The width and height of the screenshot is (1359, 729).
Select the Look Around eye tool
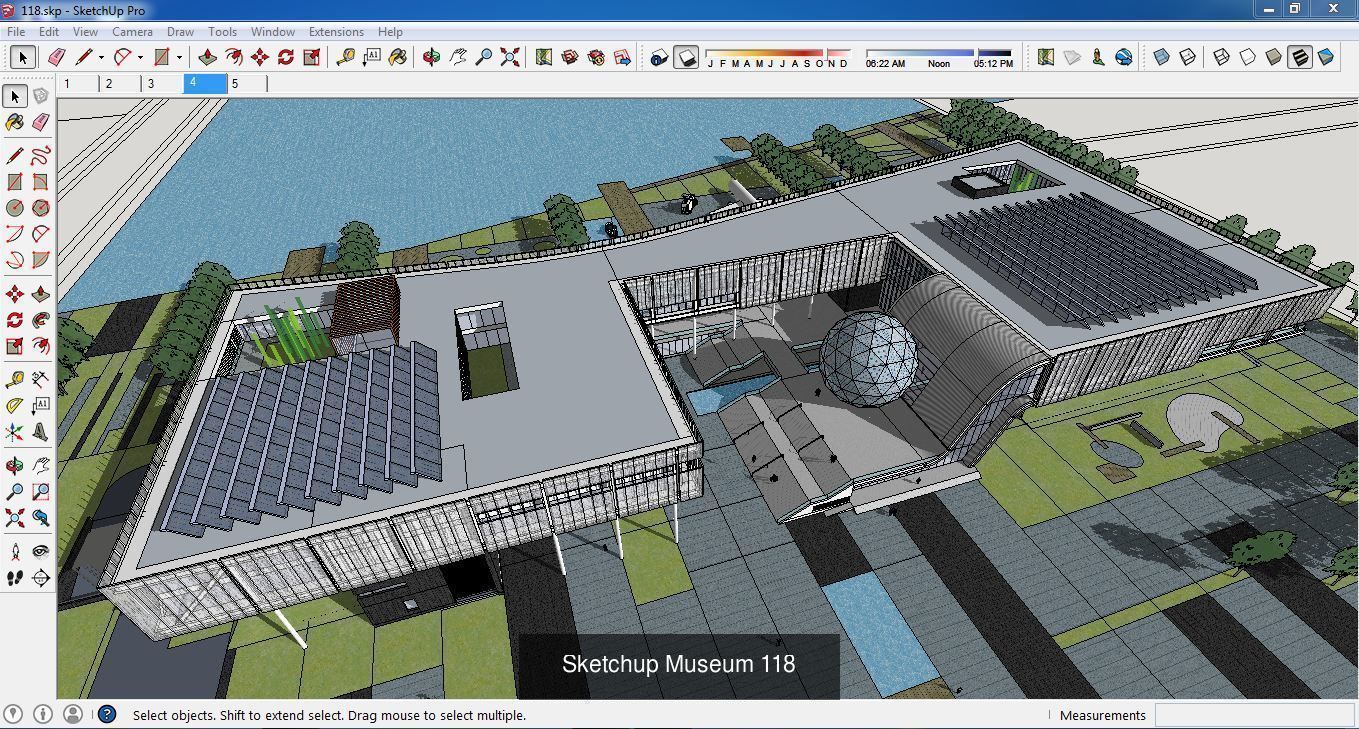[x=40, y=552]
